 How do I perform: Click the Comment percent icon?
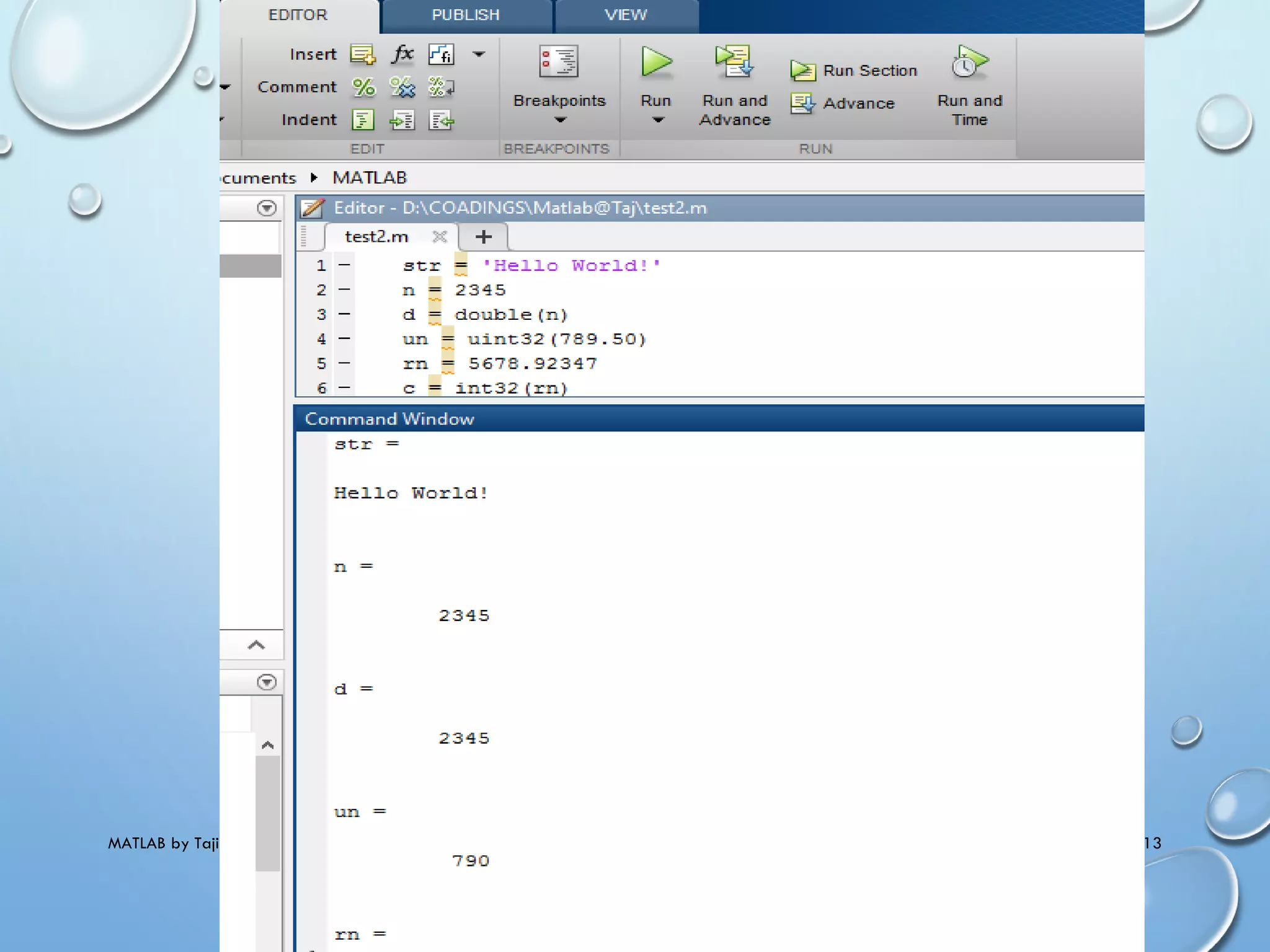click(363, 87)
